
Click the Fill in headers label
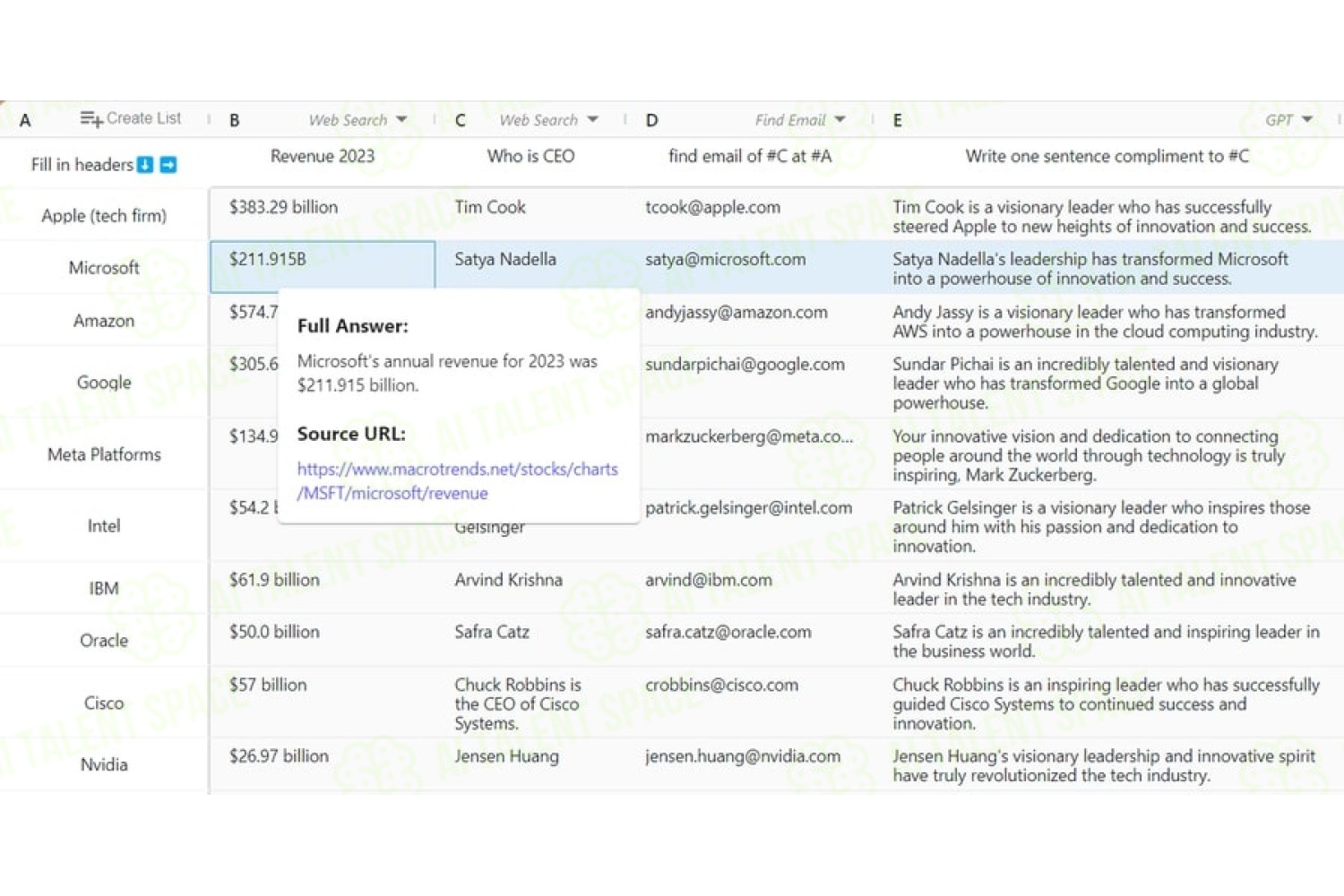[x=82, y=165]
